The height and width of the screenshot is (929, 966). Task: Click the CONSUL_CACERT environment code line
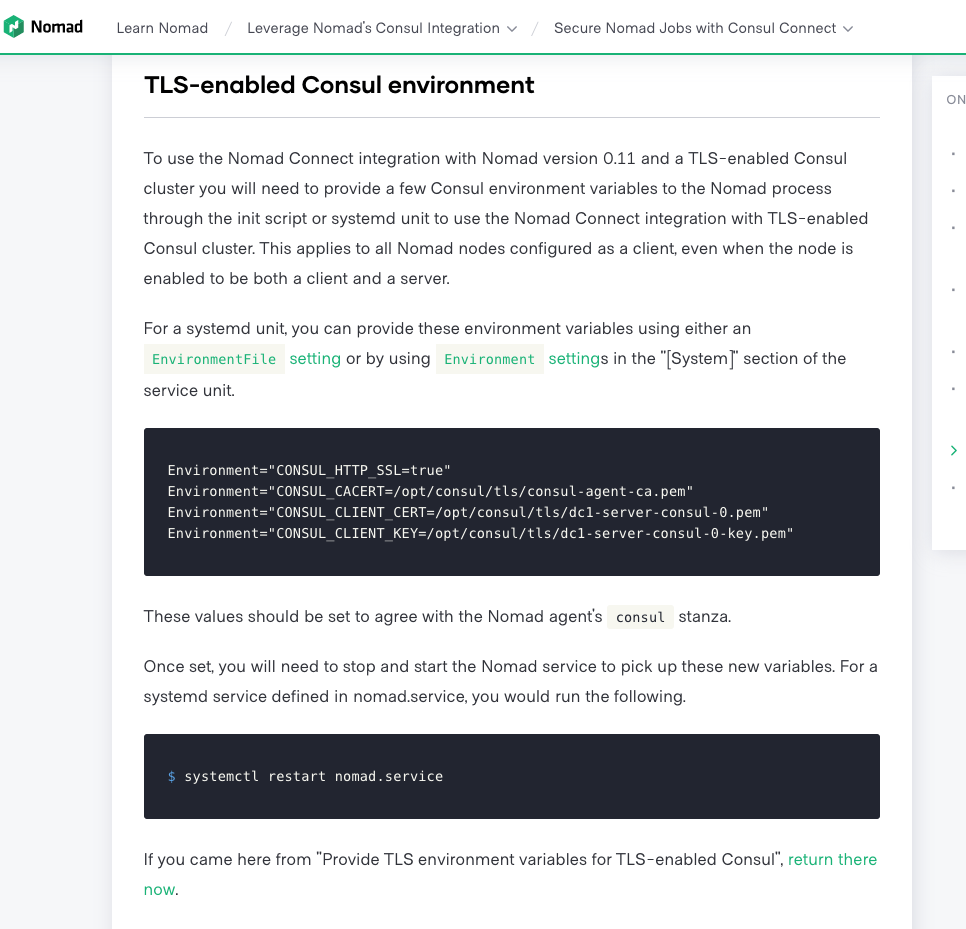(430, 492)
